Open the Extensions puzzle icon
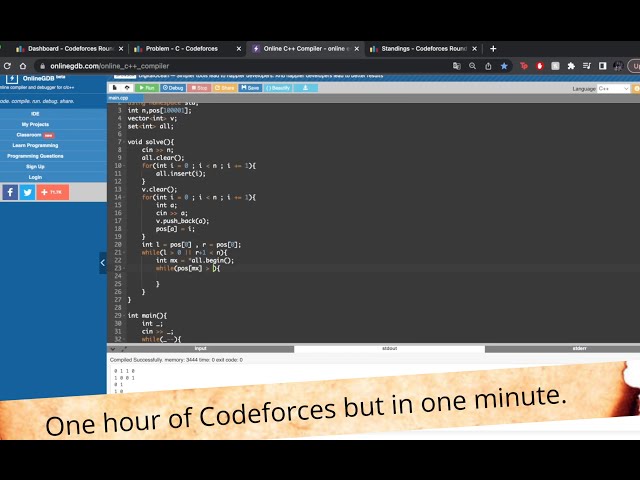 pyautogui.click(x=571, y=66)
